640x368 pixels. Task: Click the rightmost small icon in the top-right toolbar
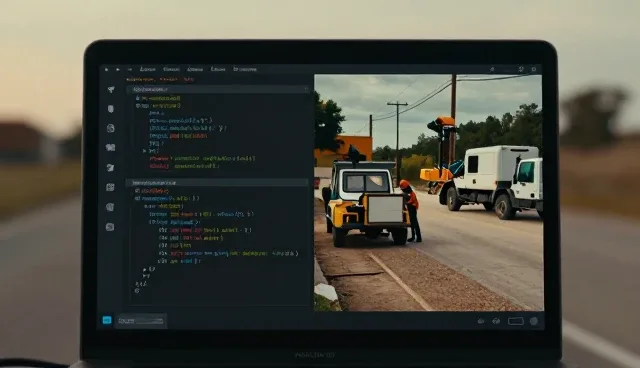533,69
